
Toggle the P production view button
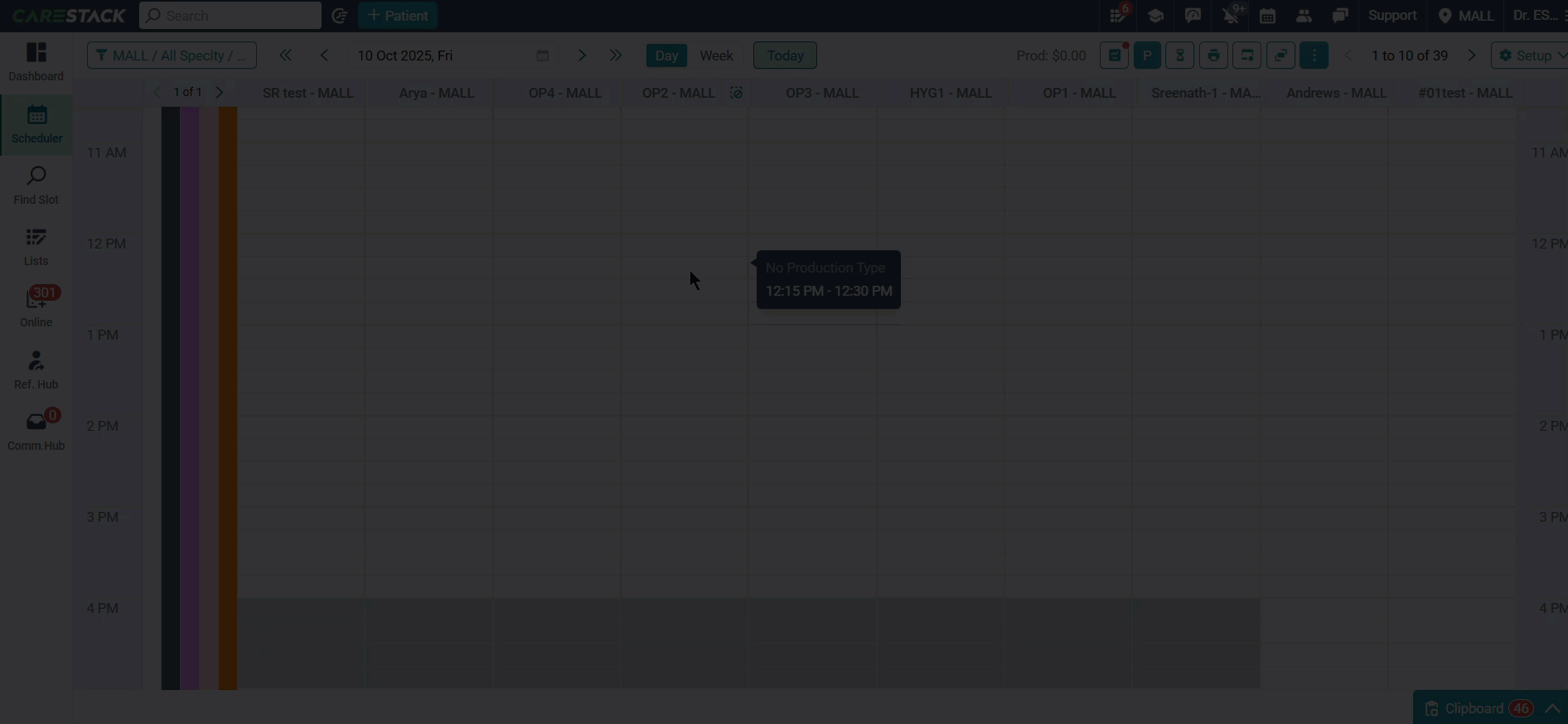pyautogui.click(x=1147, y=56)
